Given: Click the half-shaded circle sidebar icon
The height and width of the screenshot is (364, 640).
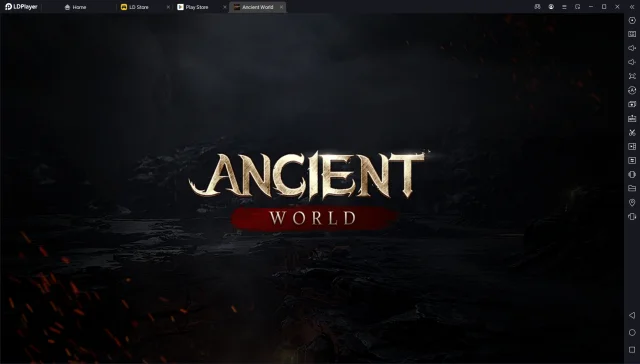Looking at the screenshot, I should click(632, 174).
